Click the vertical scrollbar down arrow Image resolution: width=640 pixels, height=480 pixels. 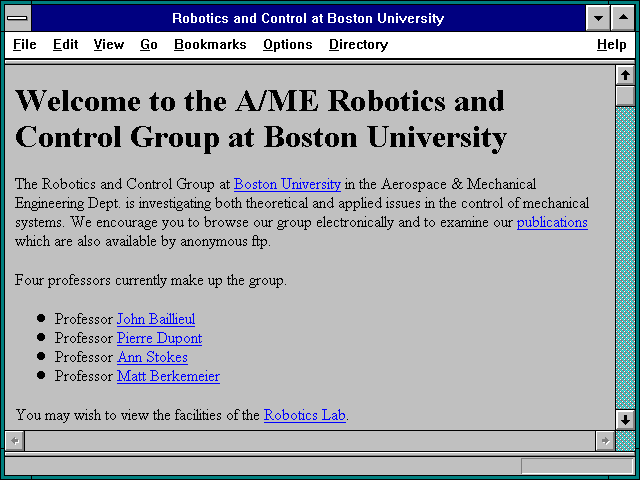click(625, 420)
